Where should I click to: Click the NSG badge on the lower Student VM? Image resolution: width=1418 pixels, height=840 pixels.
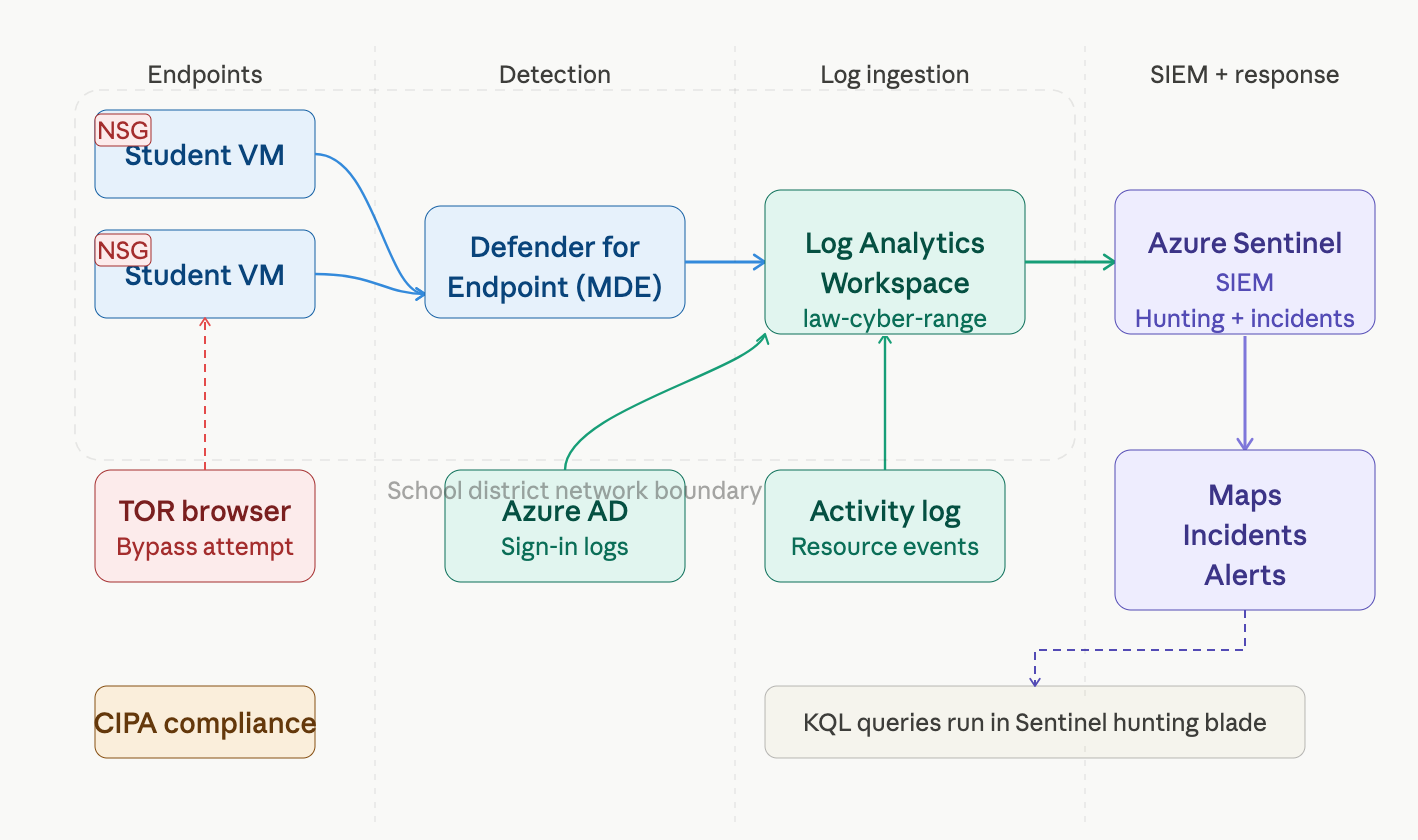(x=123, y=250)
